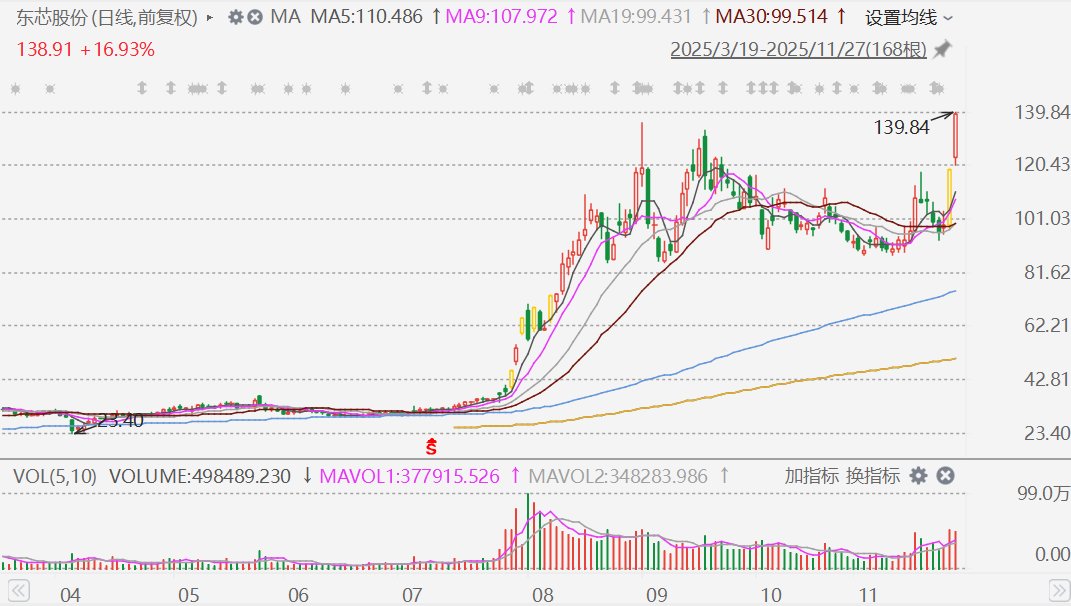
Task: Expand the 设置均线 dropdown
Action: coord(908,18)
